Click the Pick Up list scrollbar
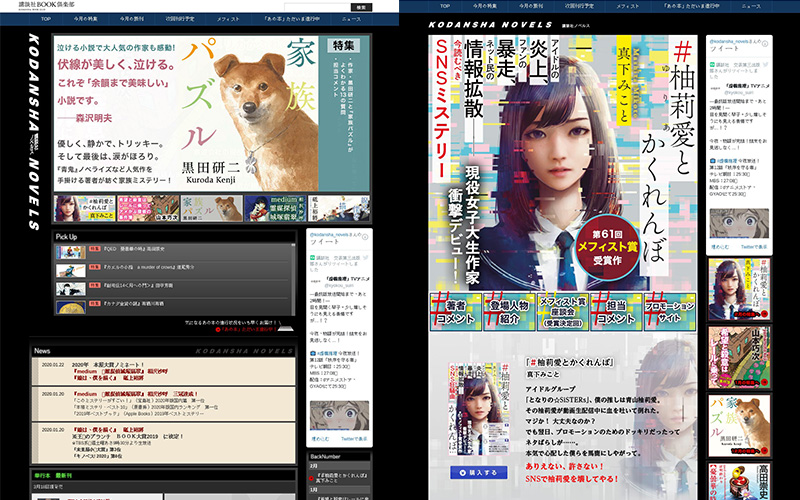The height and width of the screenshot is (500, 800). coord(293,280)
